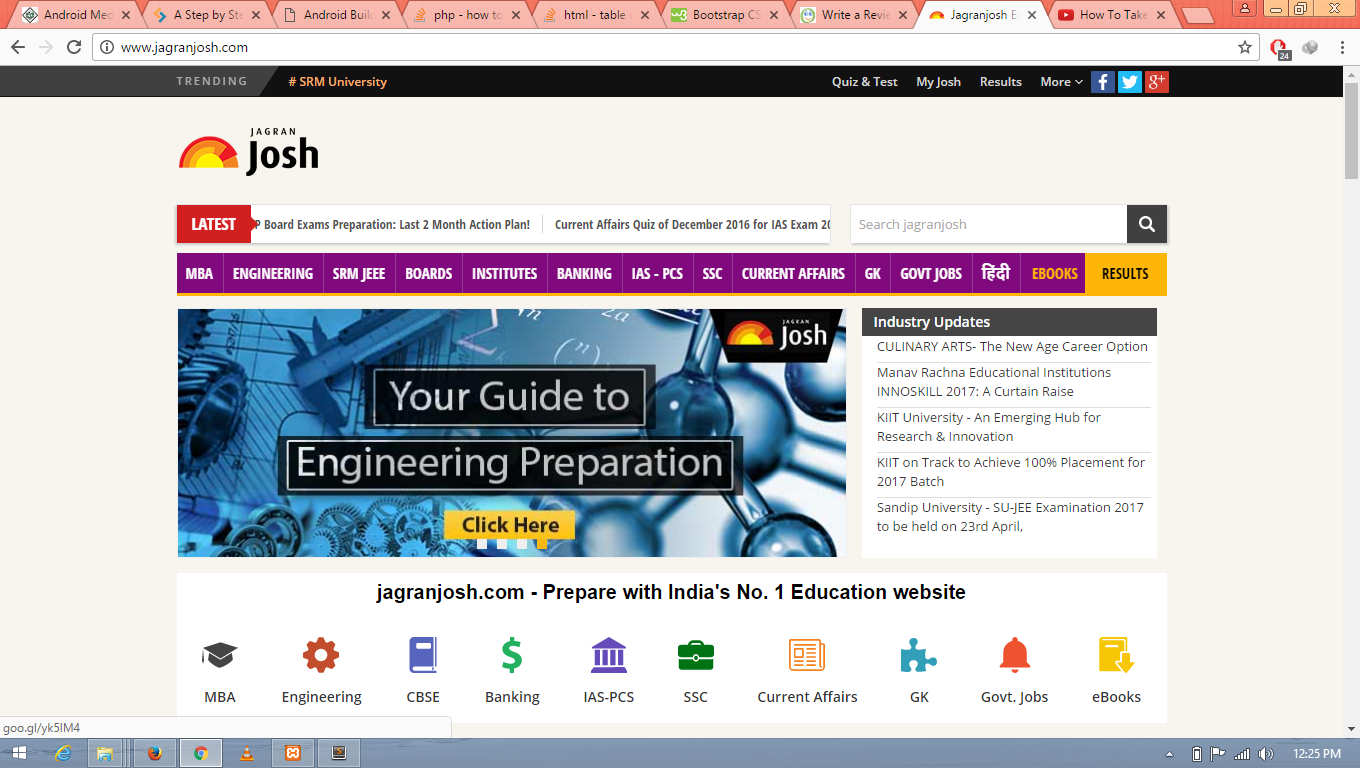
Task: Click the taskbar clock showing 12:25 PM
Action: [x=1317, y=753]
